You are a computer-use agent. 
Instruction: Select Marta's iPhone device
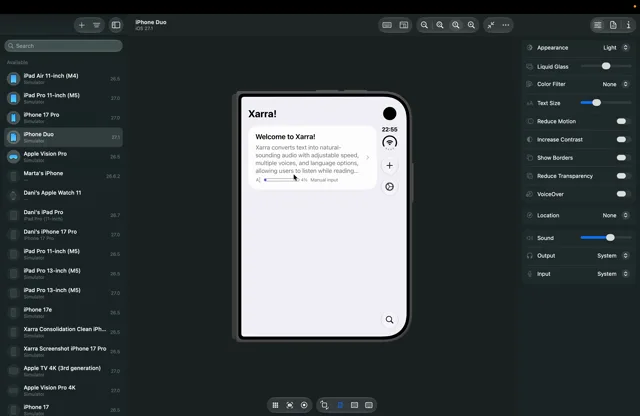(x=63, y=176)
